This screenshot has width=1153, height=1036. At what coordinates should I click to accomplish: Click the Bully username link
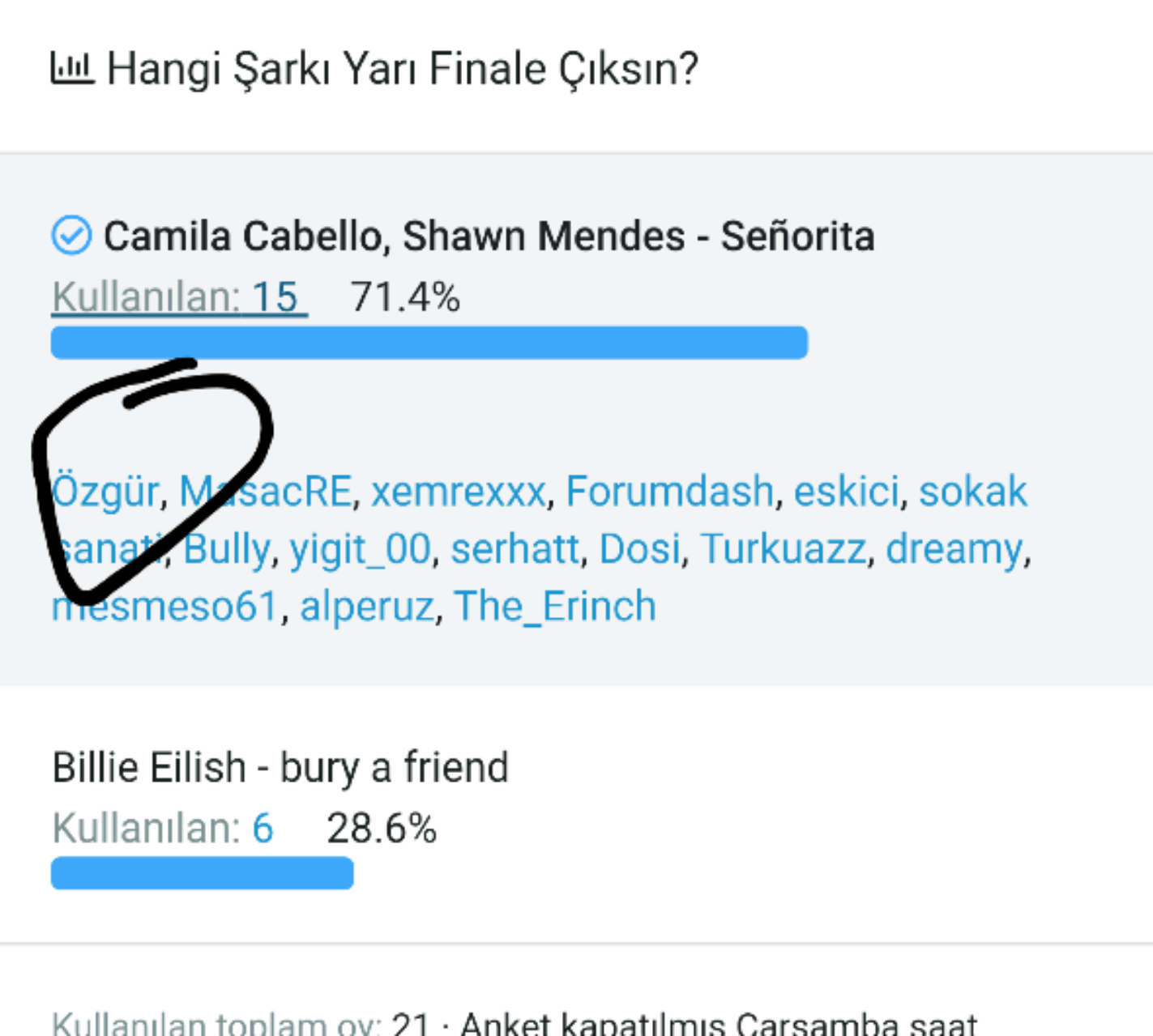[x=227, y=549]
